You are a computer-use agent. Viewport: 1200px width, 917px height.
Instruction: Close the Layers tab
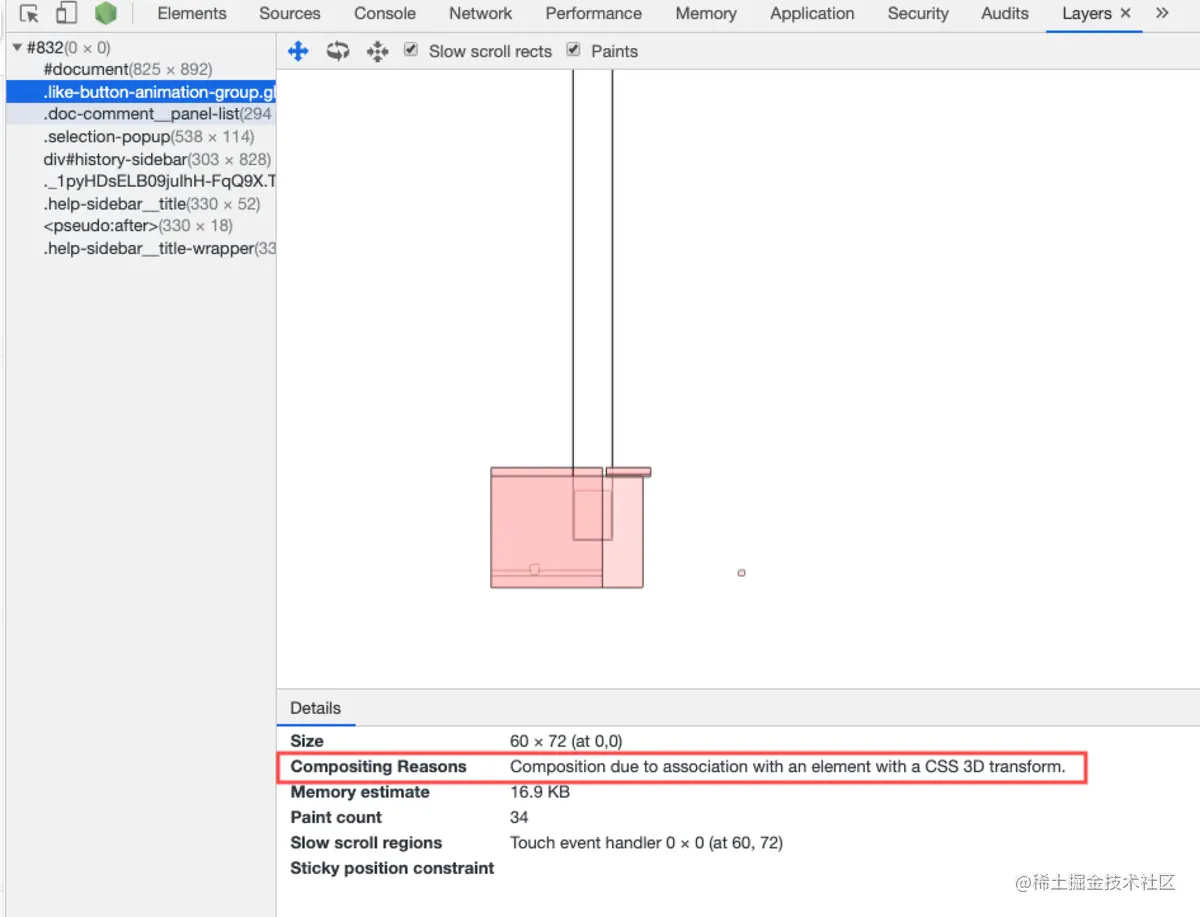(1126, 13)
